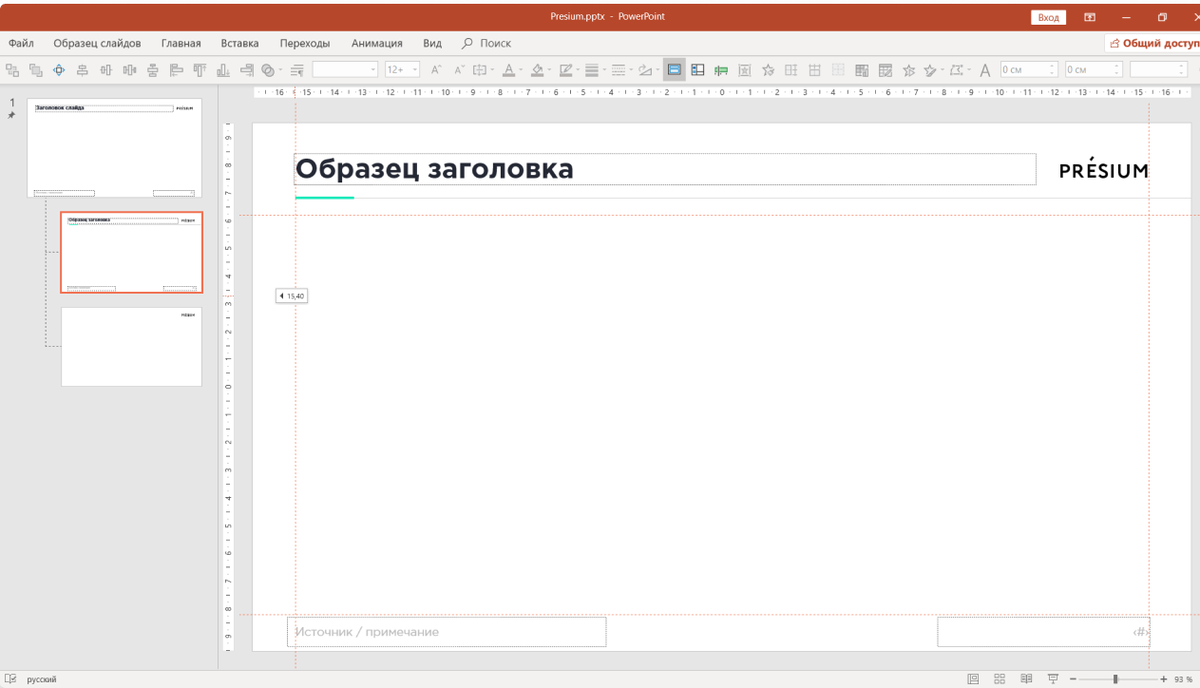Screen dimensions: 1200x688
Task: Open the Файл menu
Action: 21,43
